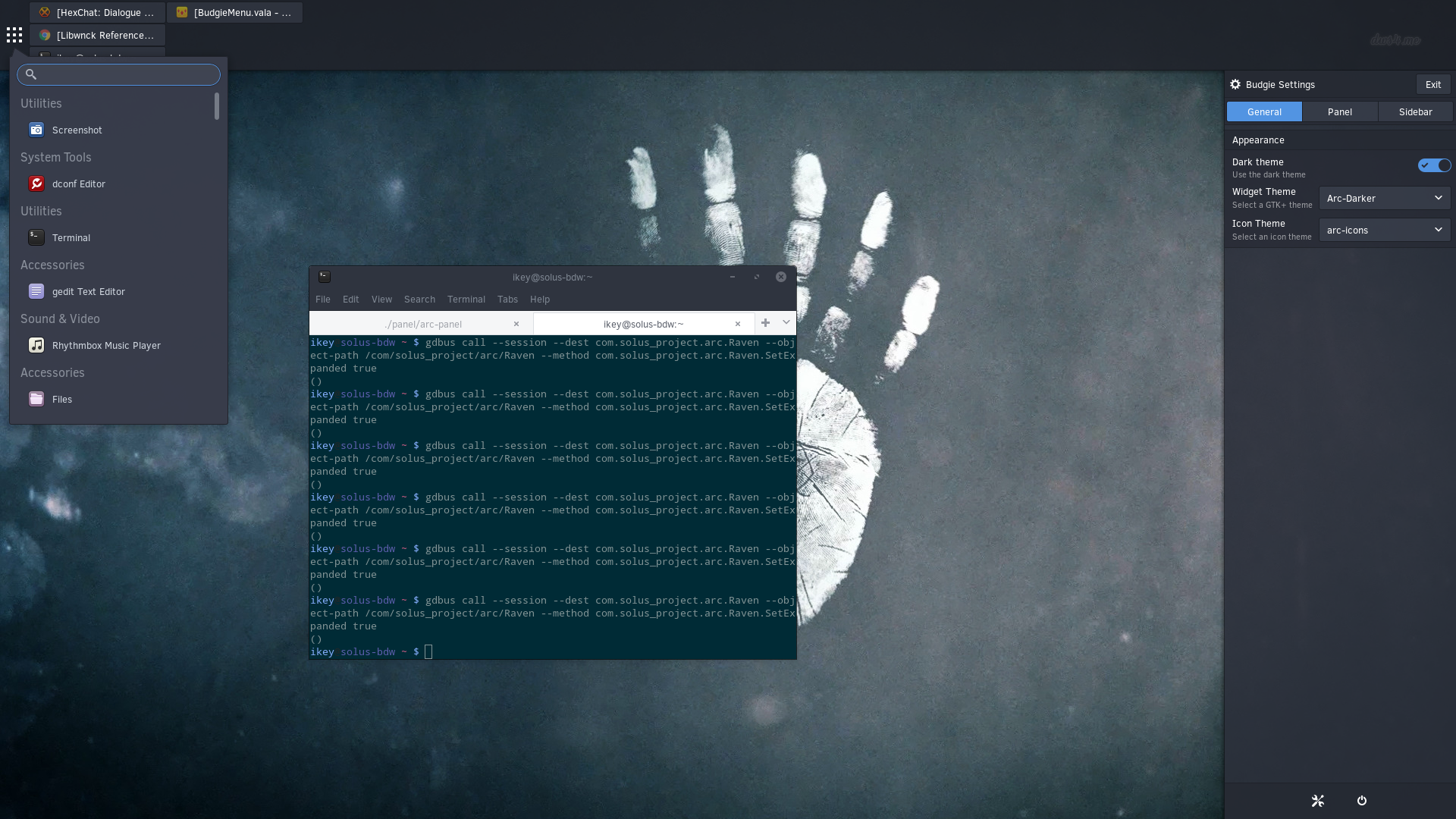Click the HexChat icon in the panel
The width and height of the screenshot is (1456, 819).
pyautogui.click(x=45, y=12)
